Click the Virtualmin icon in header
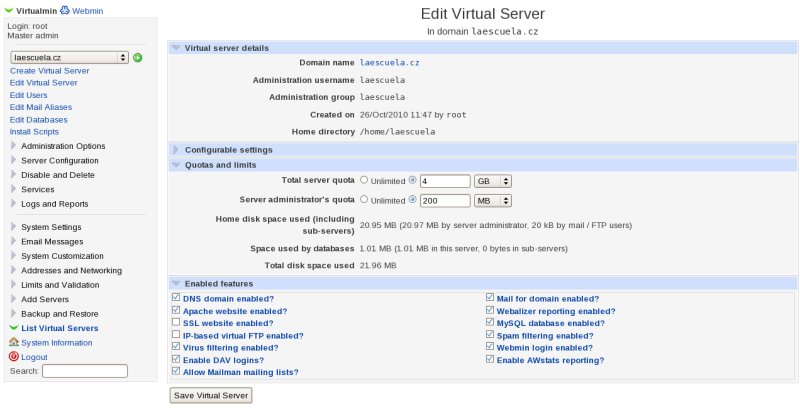 [11, 10]
